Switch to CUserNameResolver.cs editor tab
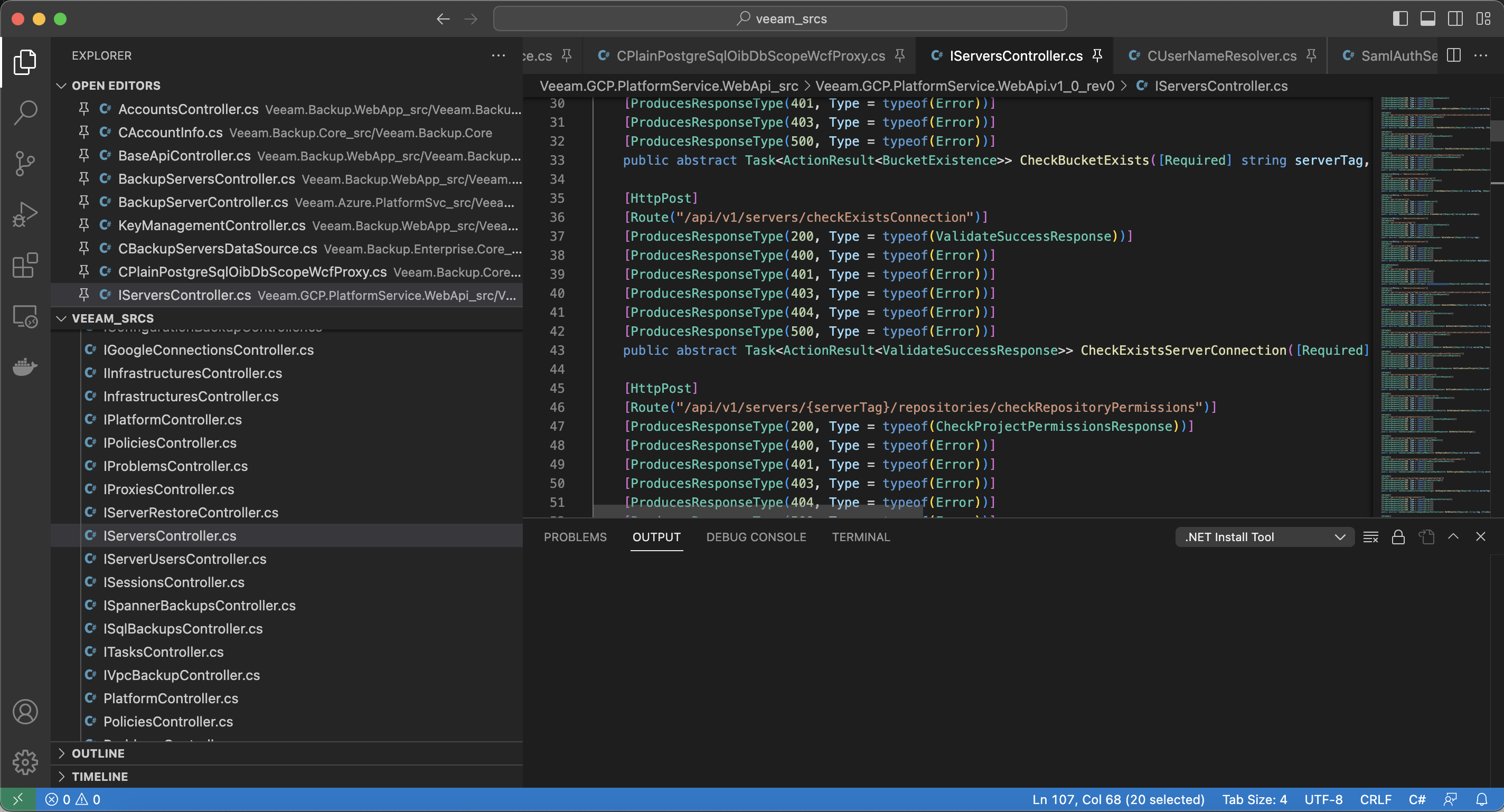 pyautogui.click(x=1220, y=55)
